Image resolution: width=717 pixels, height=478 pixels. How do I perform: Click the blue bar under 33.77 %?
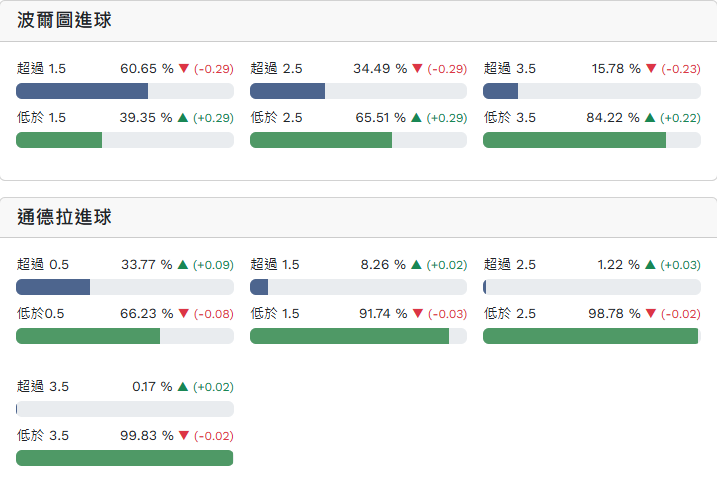(53, 287)
